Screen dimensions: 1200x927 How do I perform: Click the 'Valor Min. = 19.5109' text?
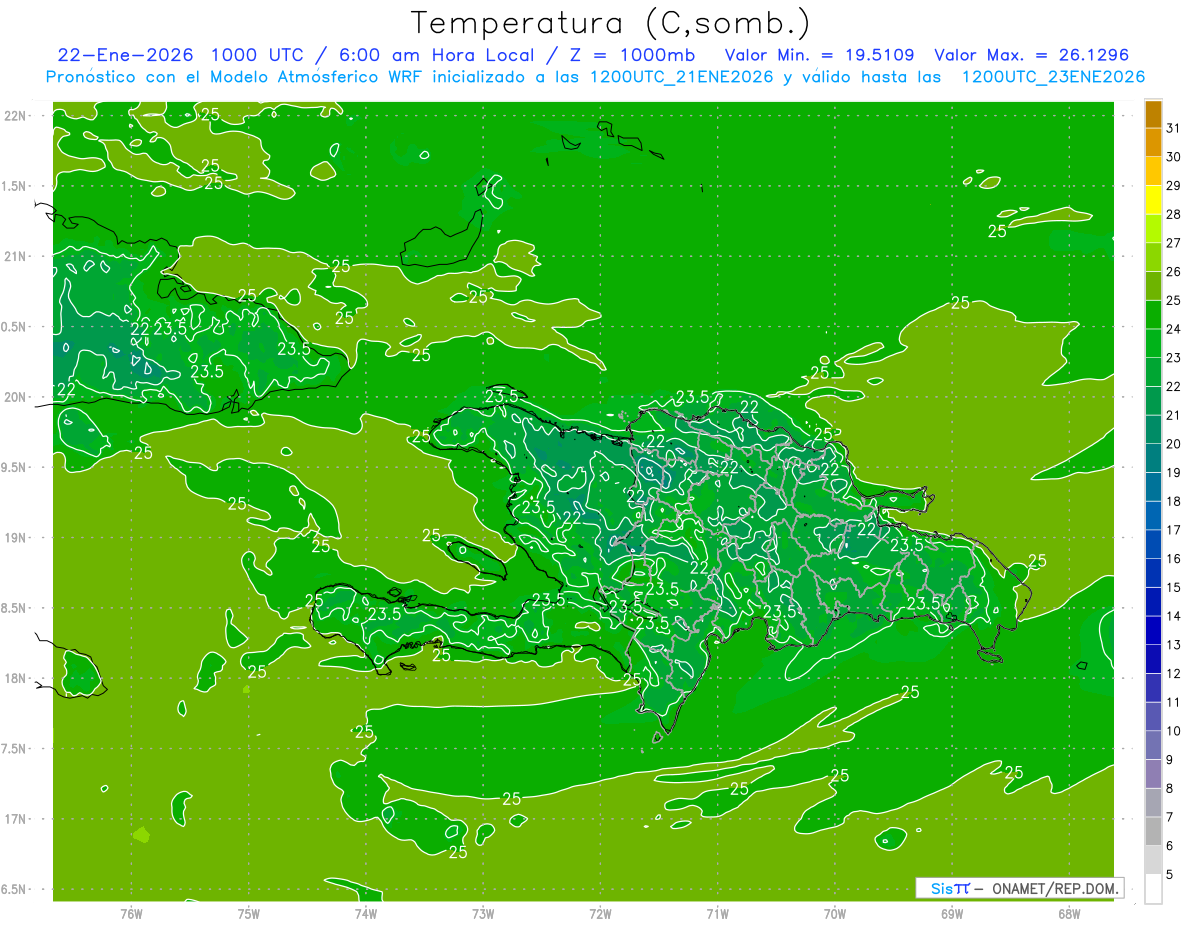819,55
